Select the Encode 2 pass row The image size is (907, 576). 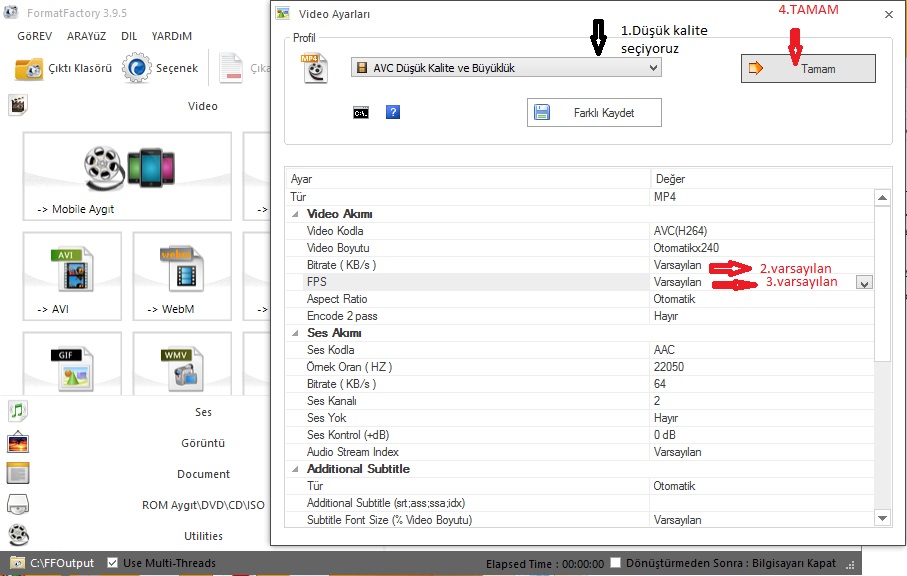tap(580, 316)
